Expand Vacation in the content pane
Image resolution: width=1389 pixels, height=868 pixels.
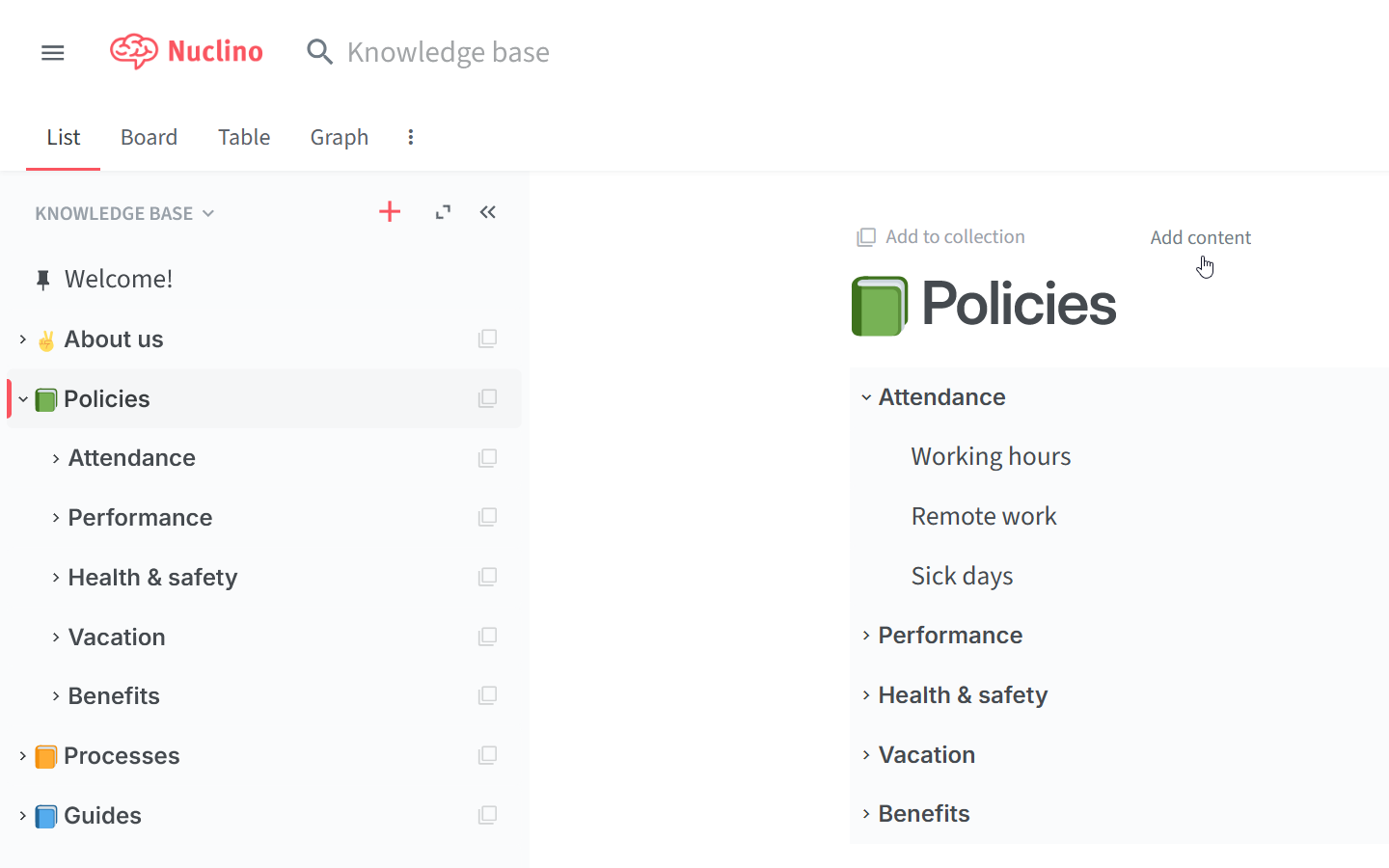click(866, 755)
